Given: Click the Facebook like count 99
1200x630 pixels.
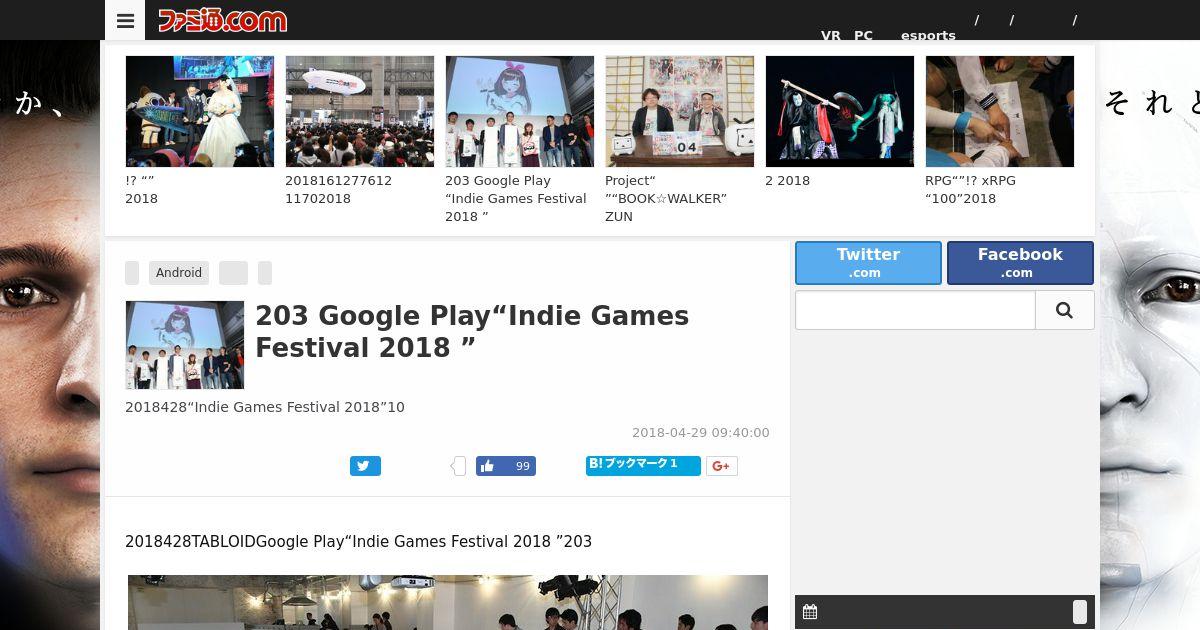Looking at the screenshot, I should (x=522, y=466).
